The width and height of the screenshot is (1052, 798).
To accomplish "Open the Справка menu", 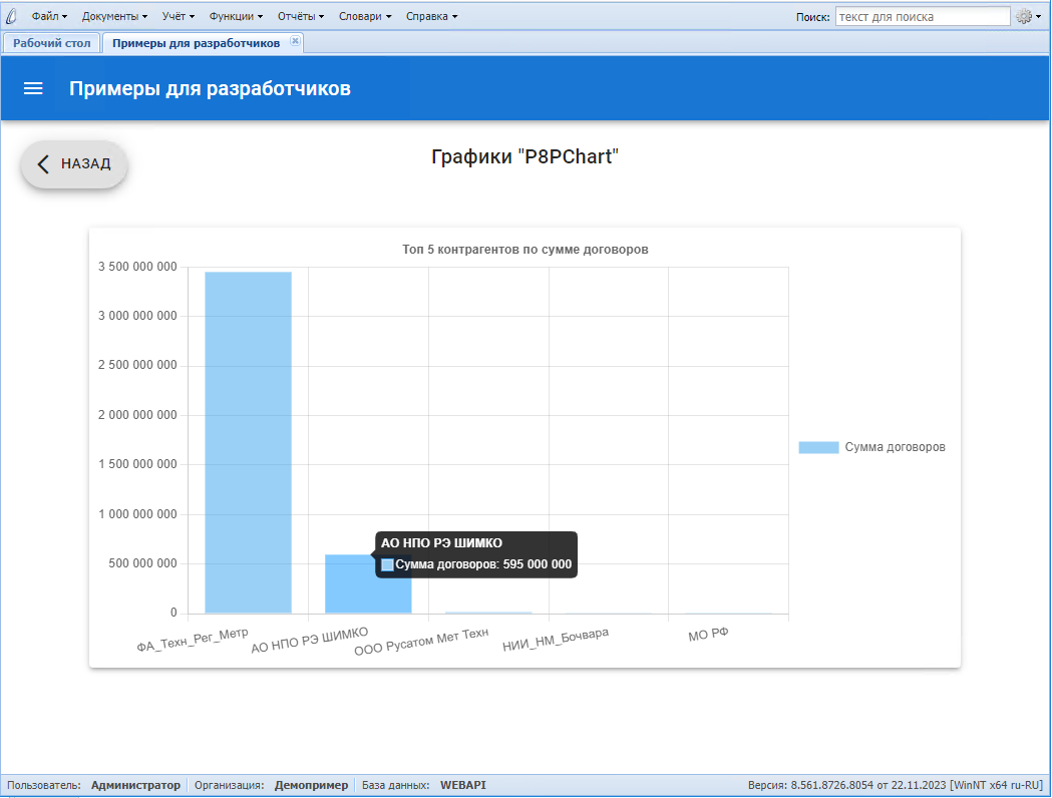I will coord(428,16).
